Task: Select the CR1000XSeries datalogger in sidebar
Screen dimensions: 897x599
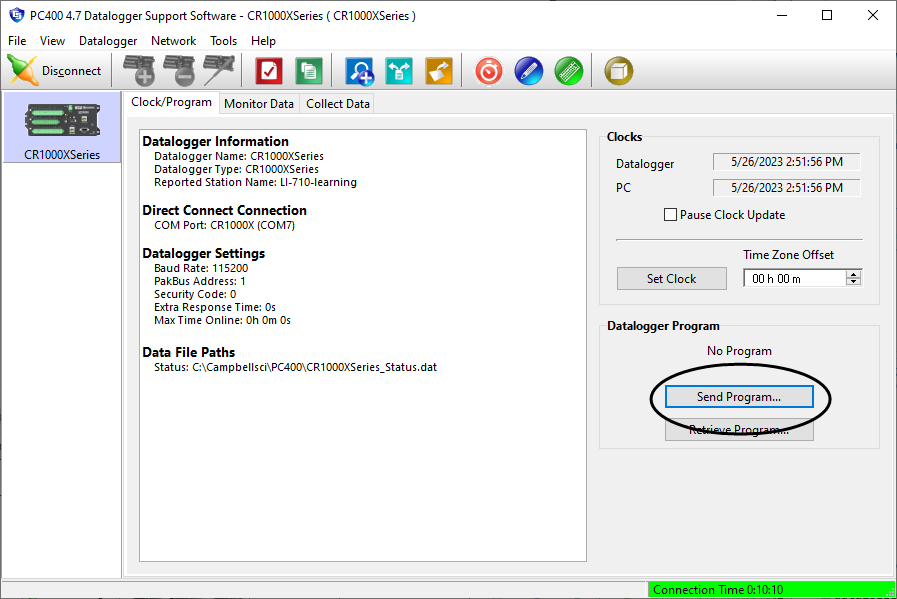Action: (62, 127)
